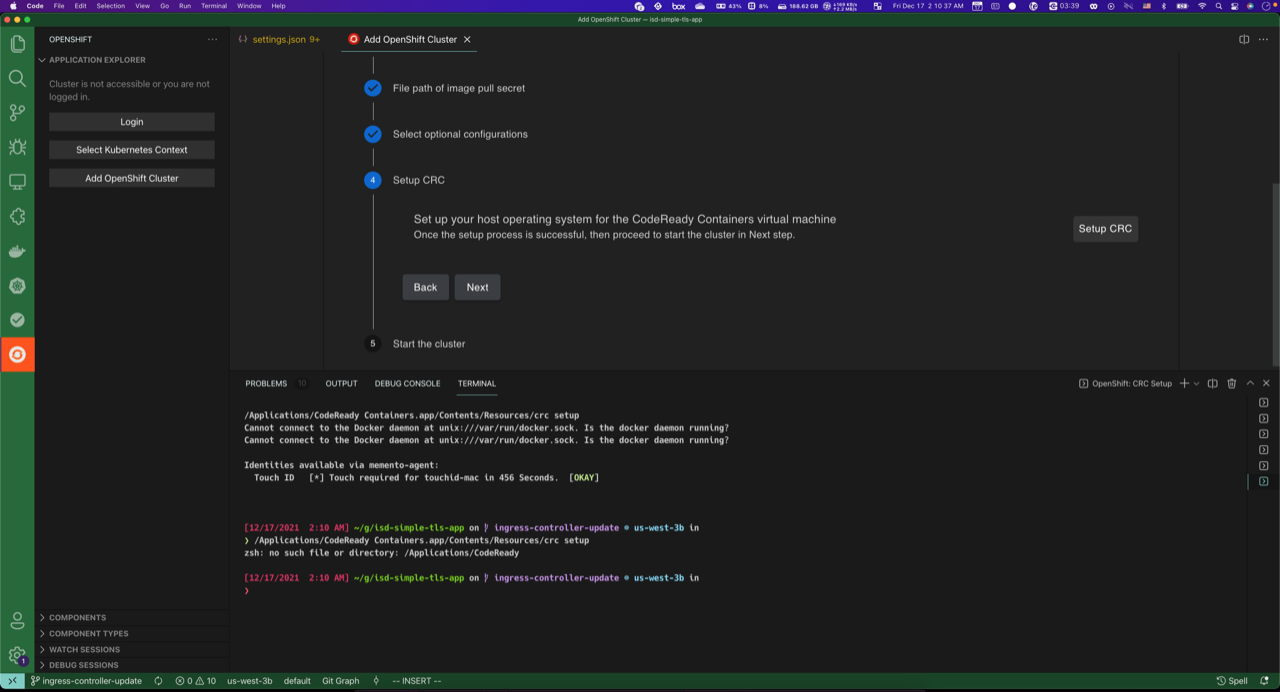This screenshot has height=692, width=1280.
Task: Kill terminal with trash icon
Action: [x=1231, y=383]
